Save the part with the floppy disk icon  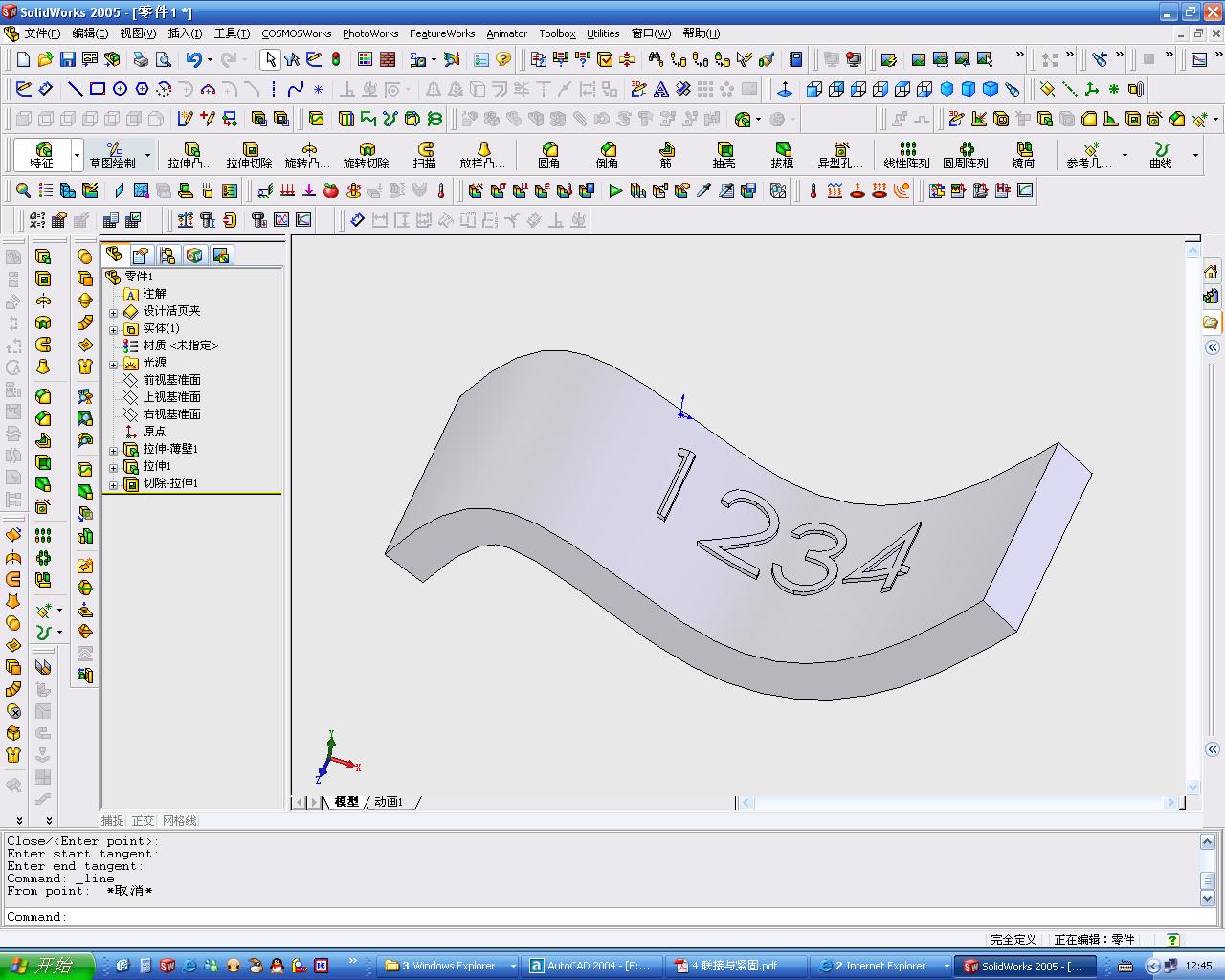[67, 59]
